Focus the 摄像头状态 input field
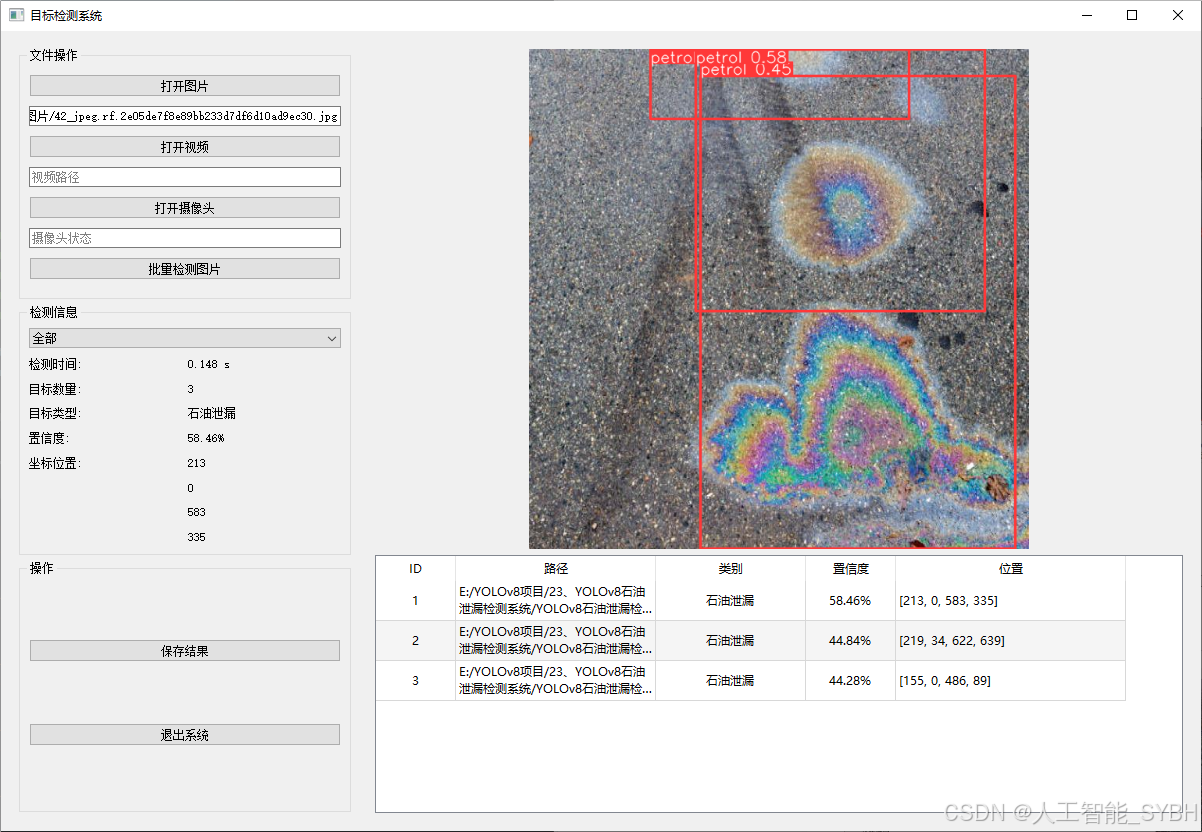The width and height of the screenshot is (1202, 832). tap(185, 238)
